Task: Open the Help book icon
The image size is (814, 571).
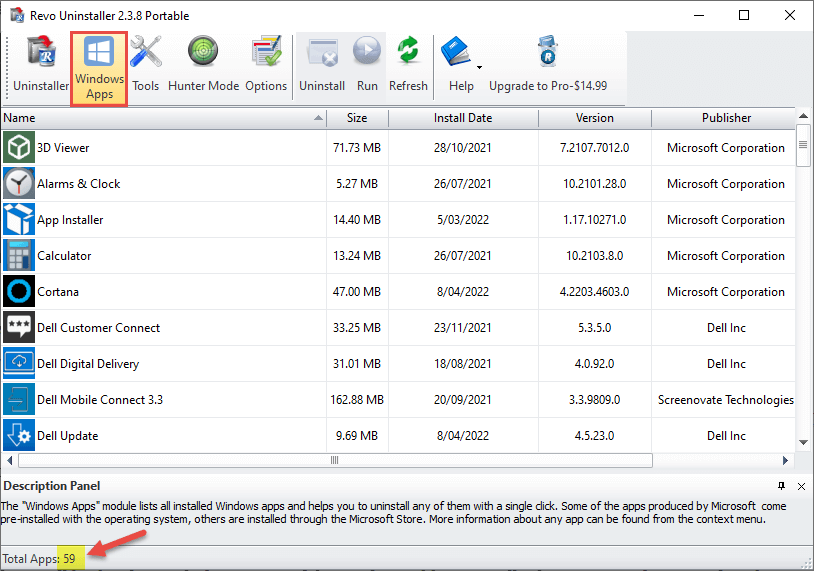Action: coord(456,52)
